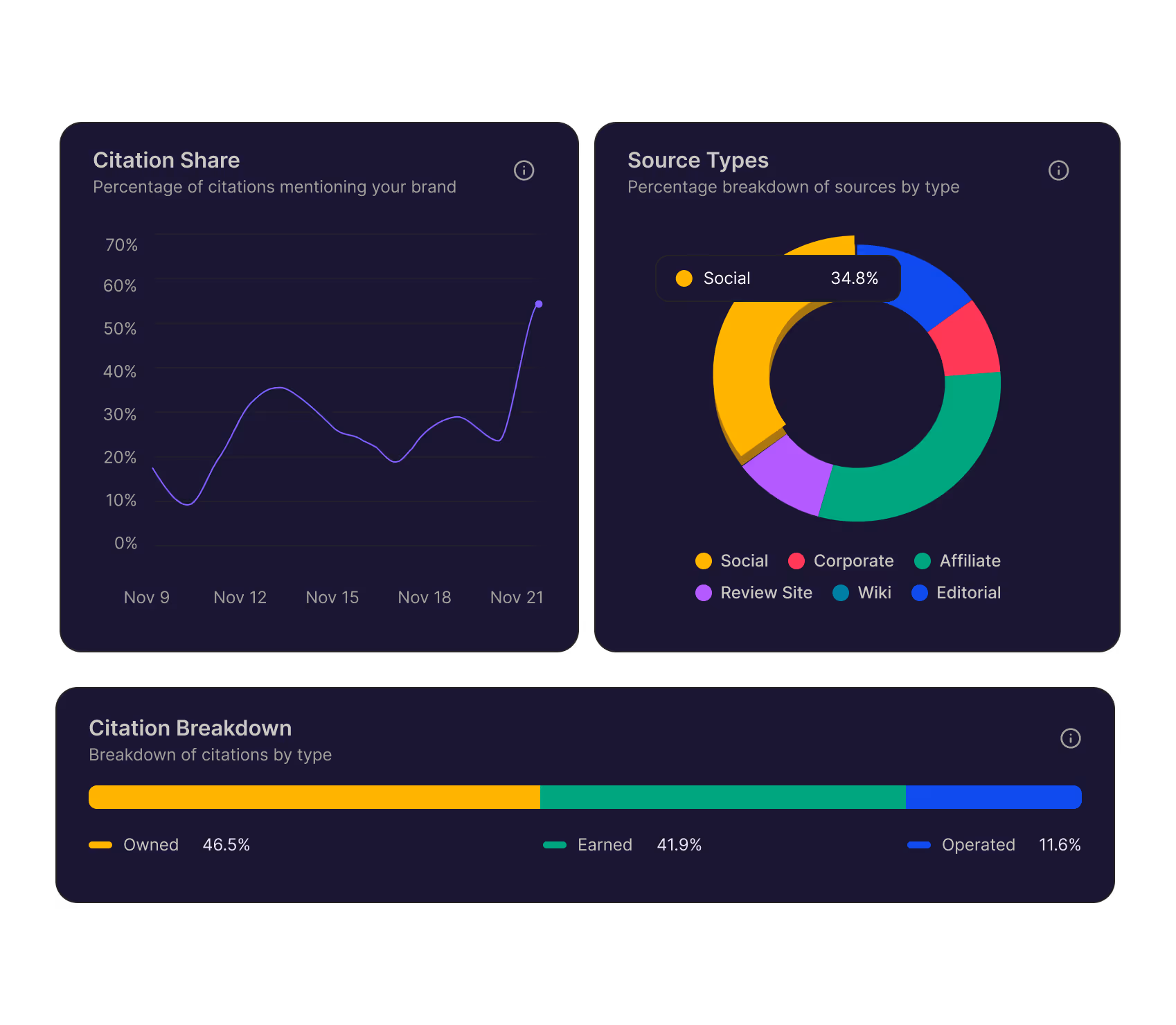Select the Nov 21 data point on chart

539,303
